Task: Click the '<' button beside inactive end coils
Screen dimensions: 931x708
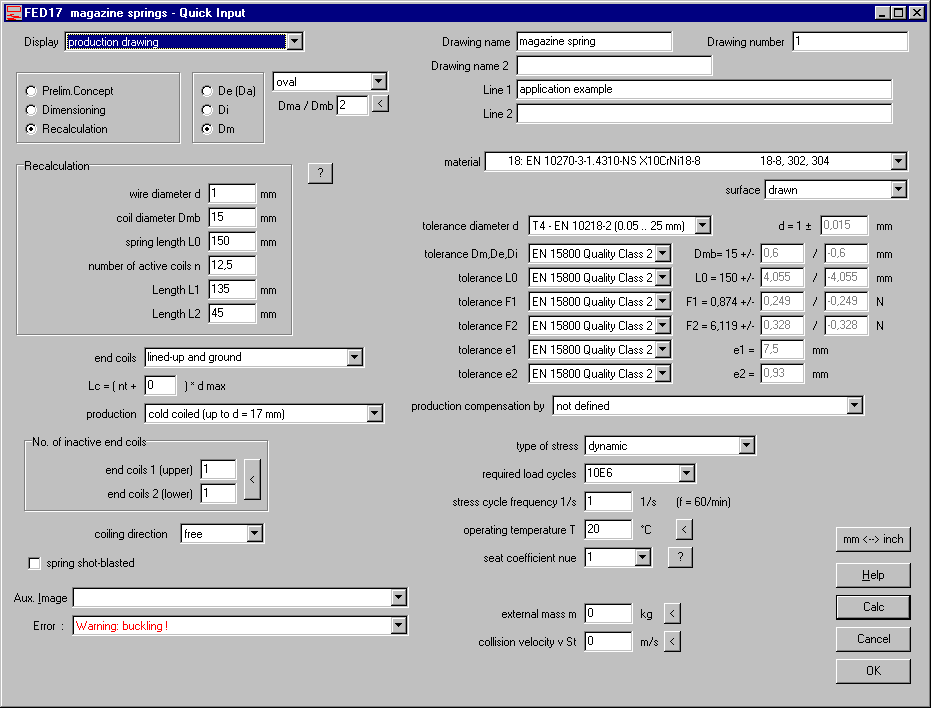Action: click(x=252, y=480)
